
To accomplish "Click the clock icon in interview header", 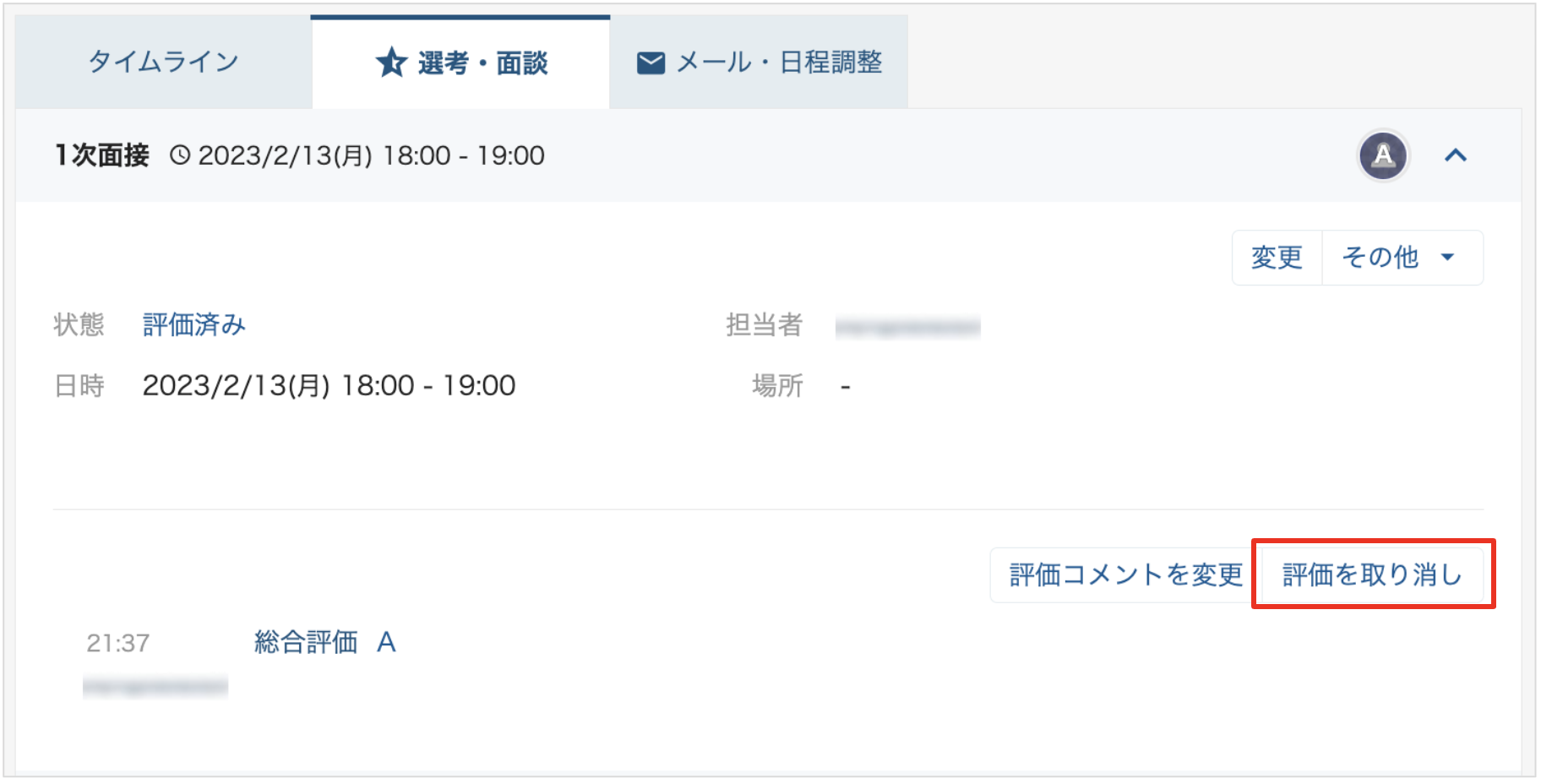I will point(180,155).
